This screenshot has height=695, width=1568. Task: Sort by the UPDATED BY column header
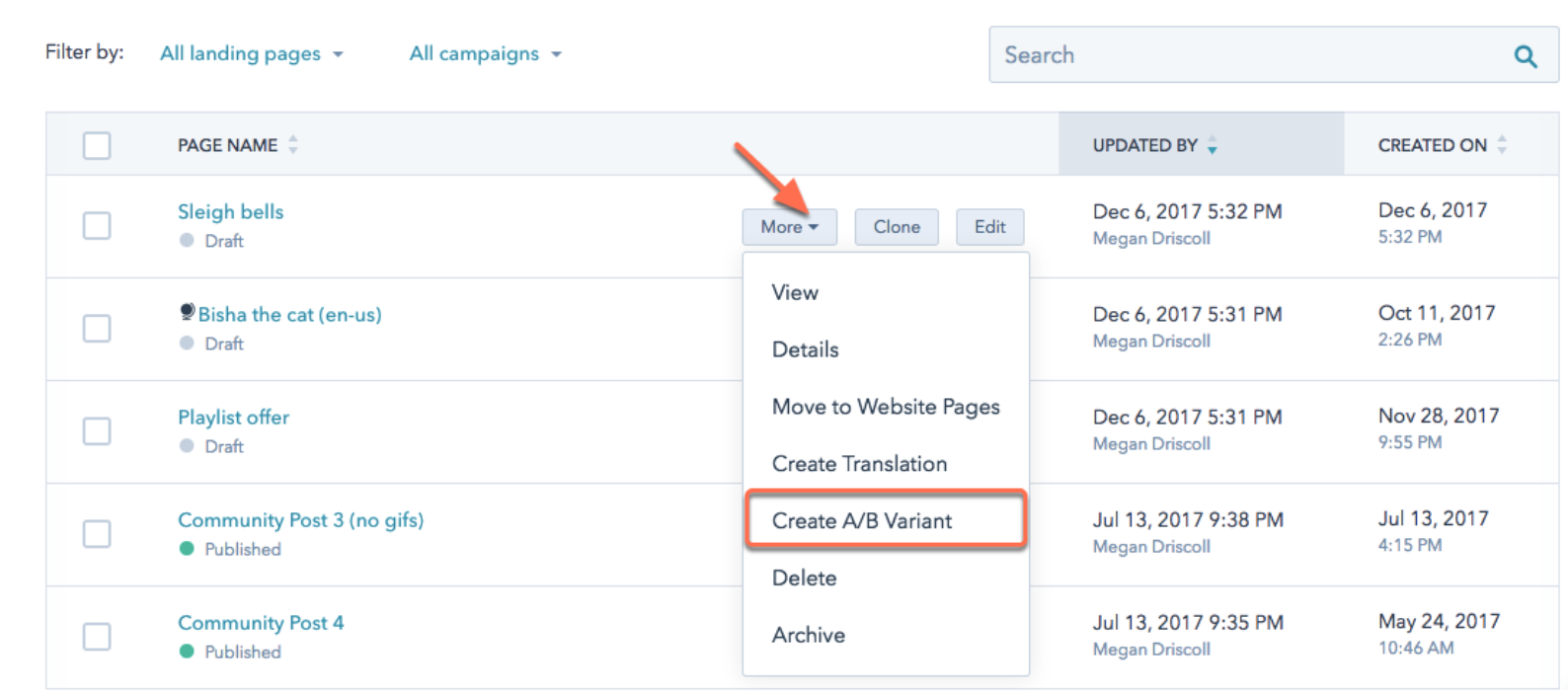1145,146
